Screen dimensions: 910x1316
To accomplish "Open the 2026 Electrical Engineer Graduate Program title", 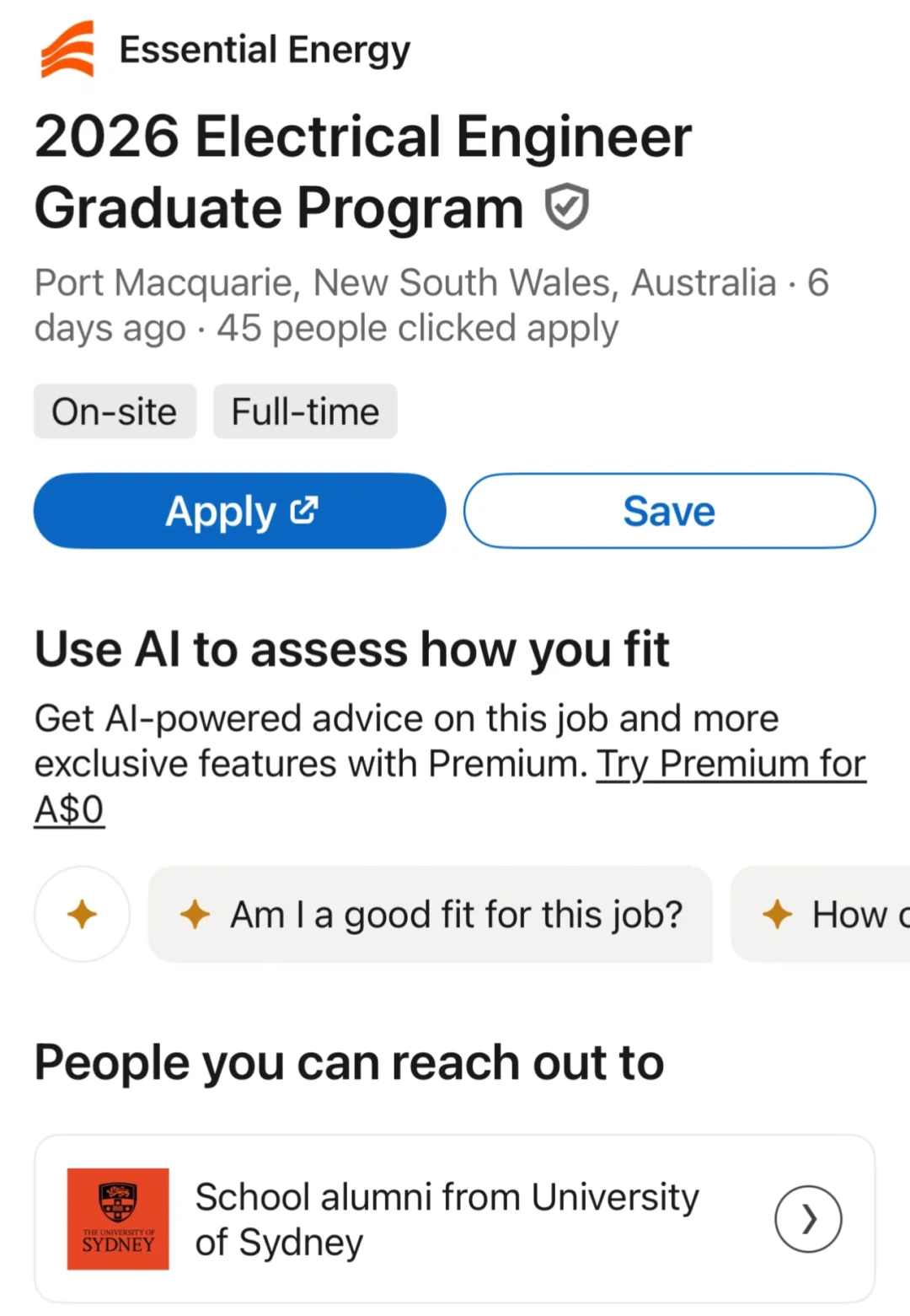I will pos(362,172).
